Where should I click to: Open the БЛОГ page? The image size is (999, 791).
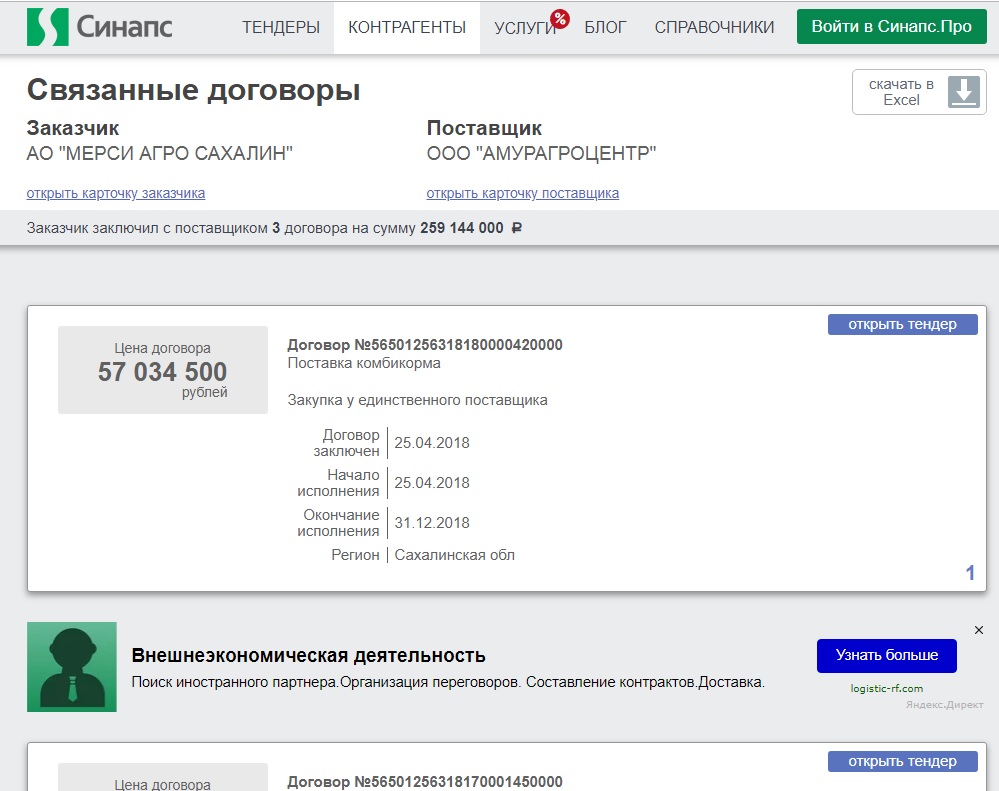[x=605, y=27]
